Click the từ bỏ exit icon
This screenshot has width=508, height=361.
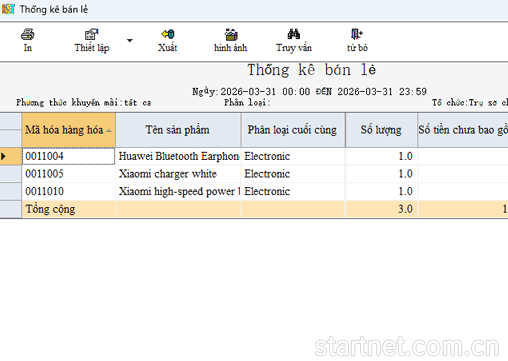point(357,34)
